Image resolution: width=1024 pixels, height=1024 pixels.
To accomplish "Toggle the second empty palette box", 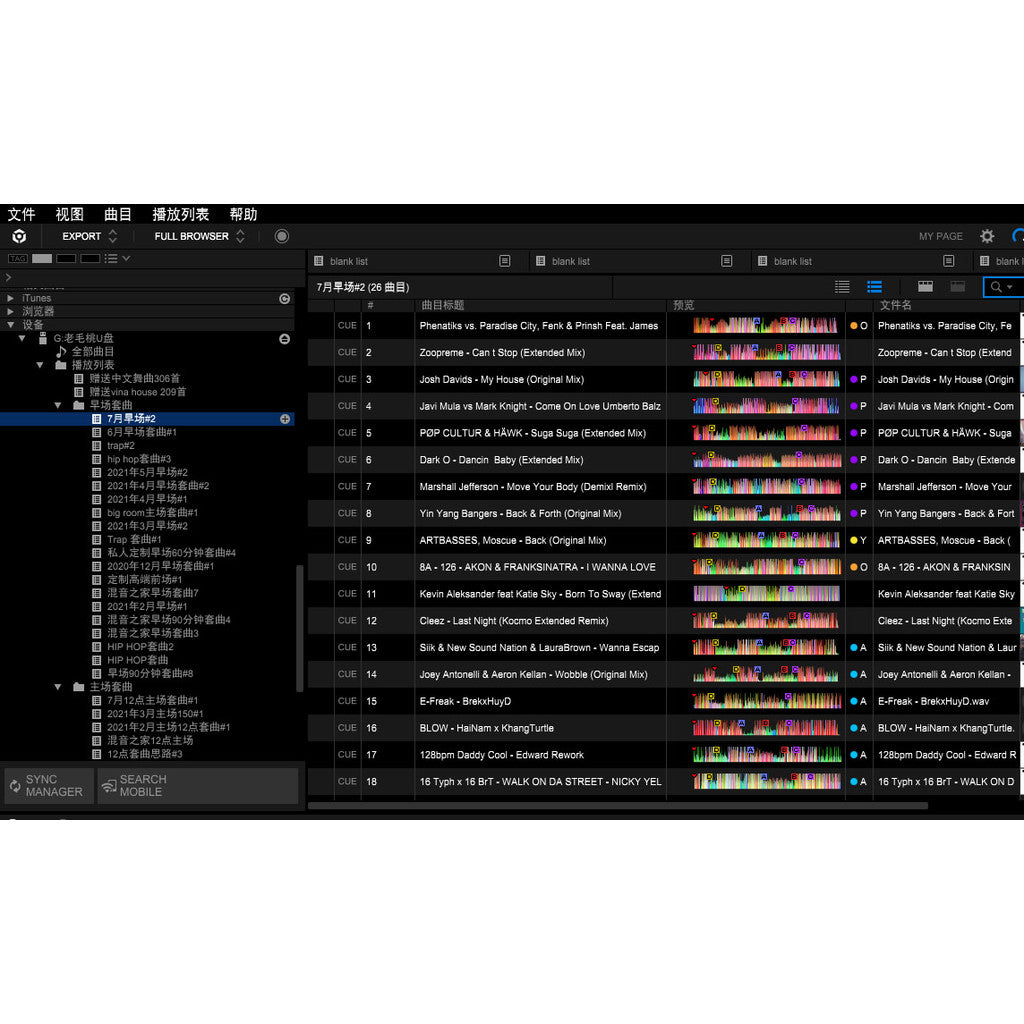I will pos(66,259).
